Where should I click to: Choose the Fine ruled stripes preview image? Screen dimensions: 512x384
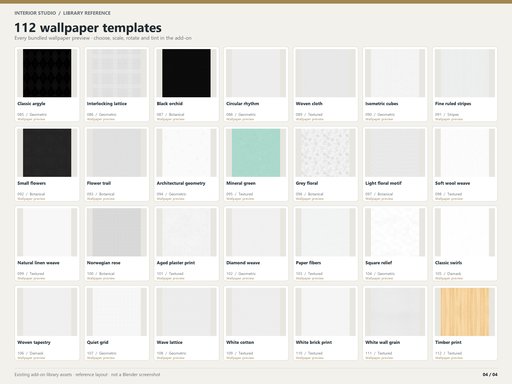pyautogui.click(x=465, y=73)
